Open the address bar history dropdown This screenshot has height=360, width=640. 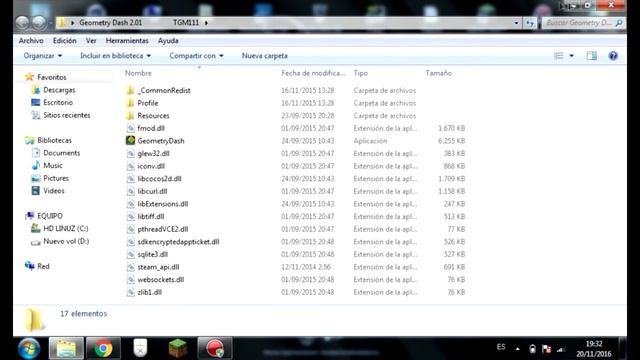coord(516,23)
